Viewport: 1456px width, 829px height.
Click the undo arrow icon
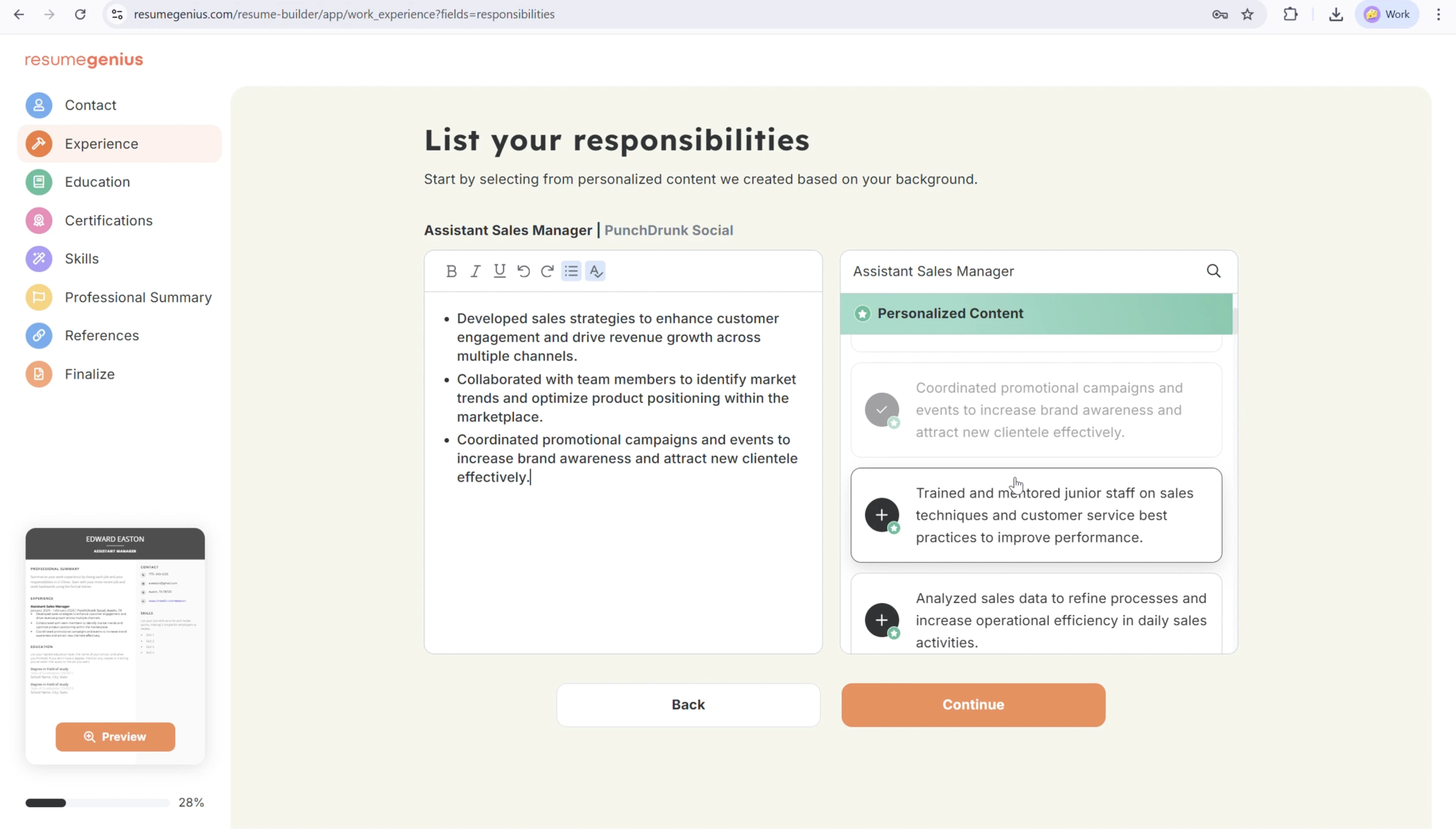[x=523, y=271]
